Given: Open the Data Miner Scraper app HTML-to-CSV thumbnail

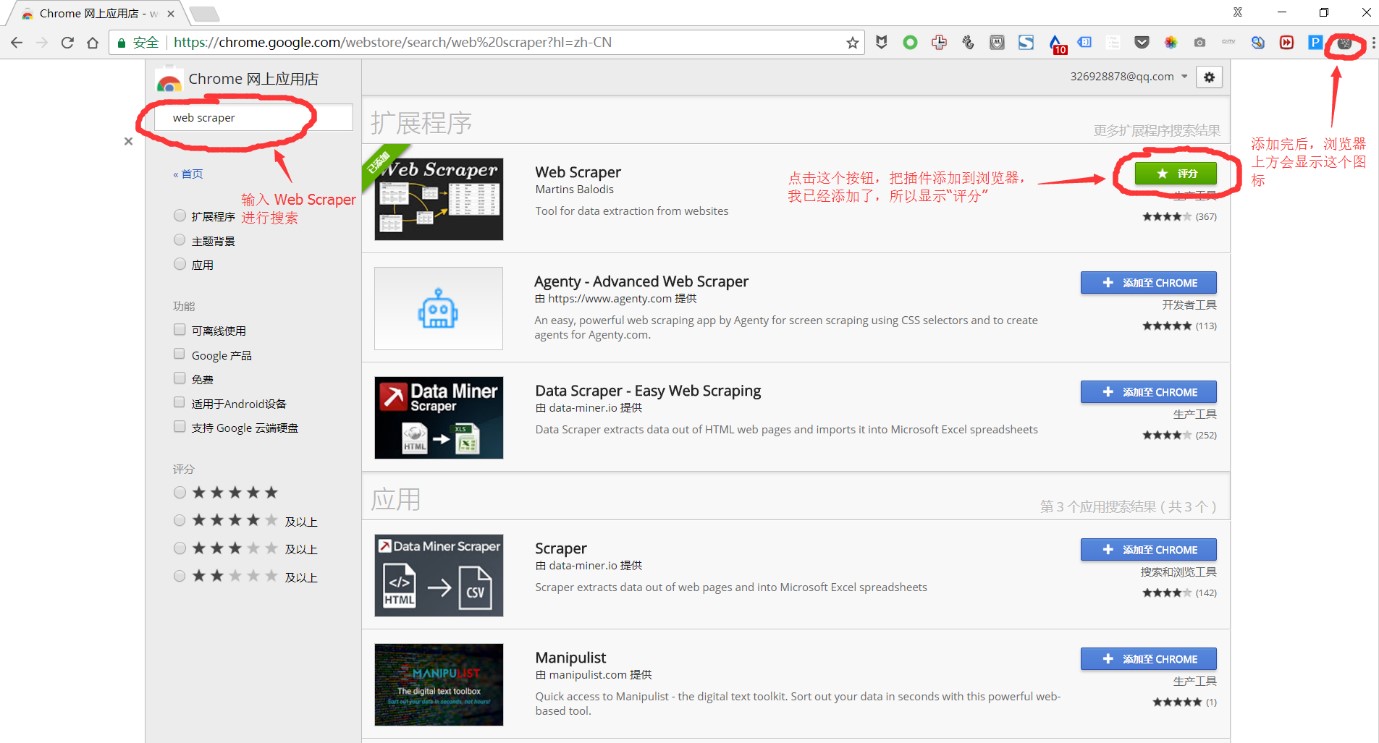Looking at the screenshot, I should pos(439,575).
